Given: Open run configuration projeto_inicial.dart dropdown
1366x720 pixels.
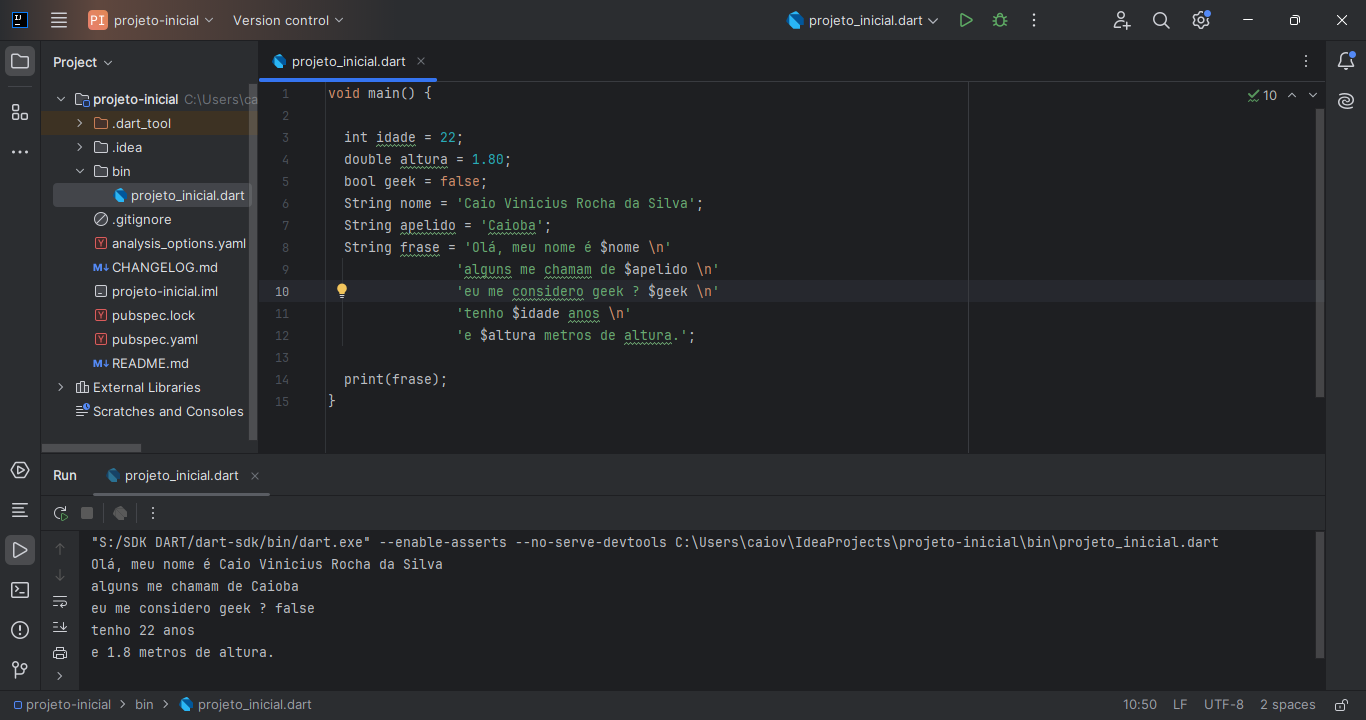Looking at the screenshot, I should point(864,20).
